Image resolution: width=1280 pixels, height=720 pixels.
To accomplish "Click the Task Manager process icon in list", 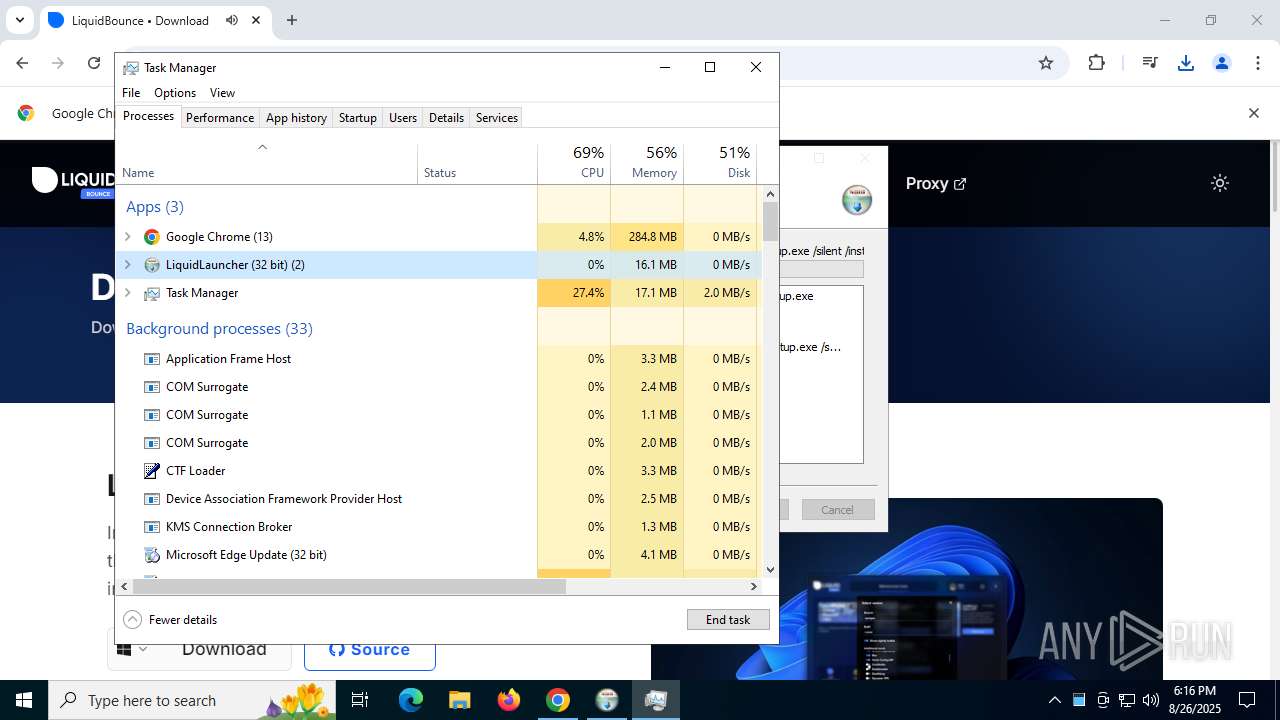I will 152,293.
